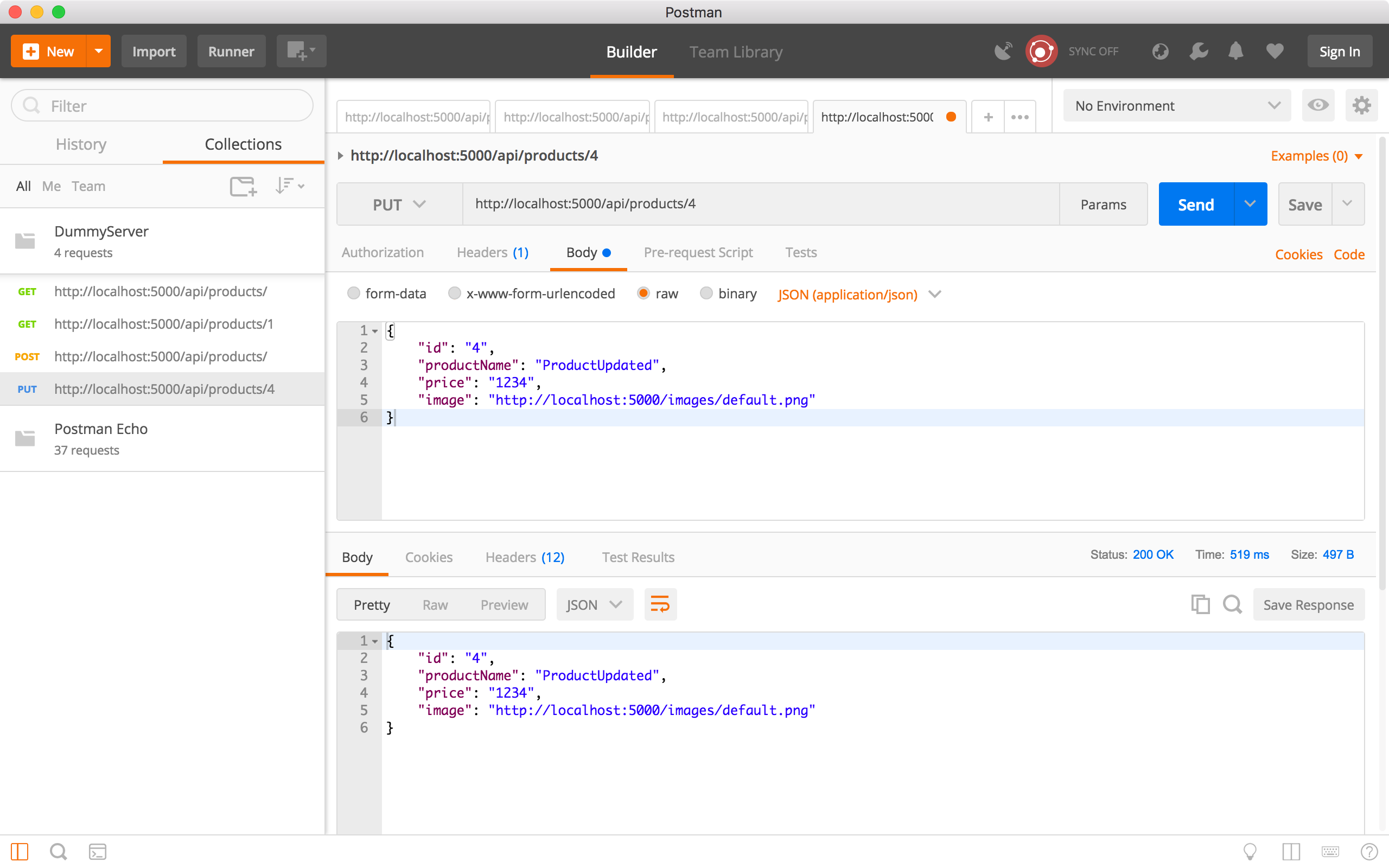Click the interceptor satellite icon
Screen dimensions: 1389x868
coord(1003,51)
